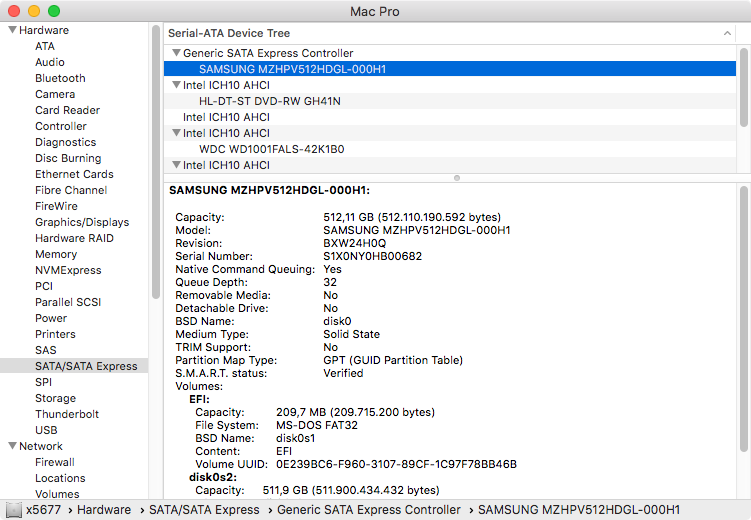The image size is (751, 520).
Task: Click the device tree vertical scrollbar
Action: 743,87
